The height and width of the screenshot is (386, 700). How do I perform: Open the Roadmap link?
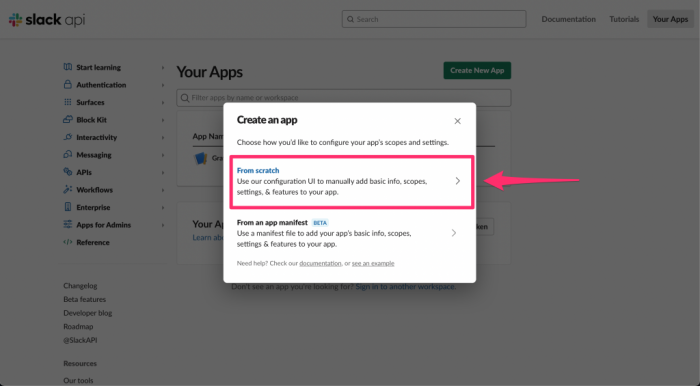click(78, 327)
